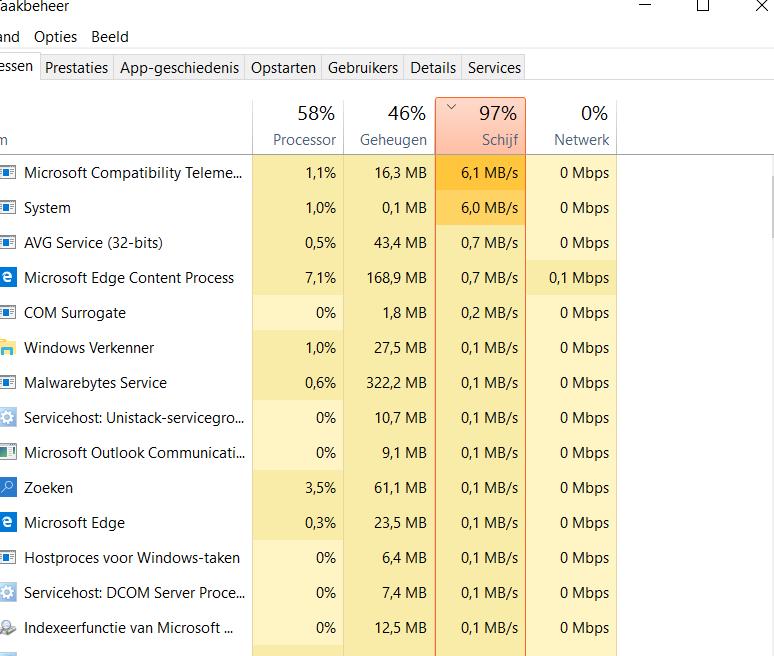774x656 pixels.
Task: Click the 23,5 MB memory value
Action: pyautogui.click(x=400, y=523)
